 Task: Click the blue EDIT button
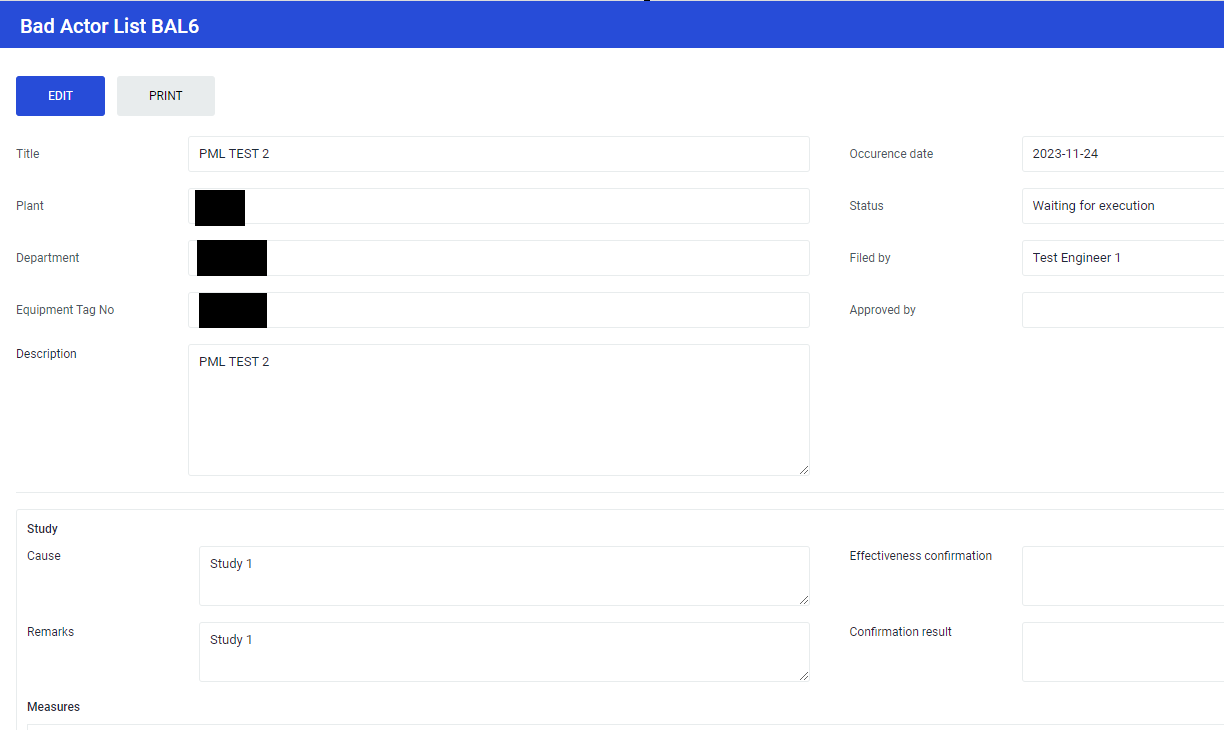click(x=60, y=96)
